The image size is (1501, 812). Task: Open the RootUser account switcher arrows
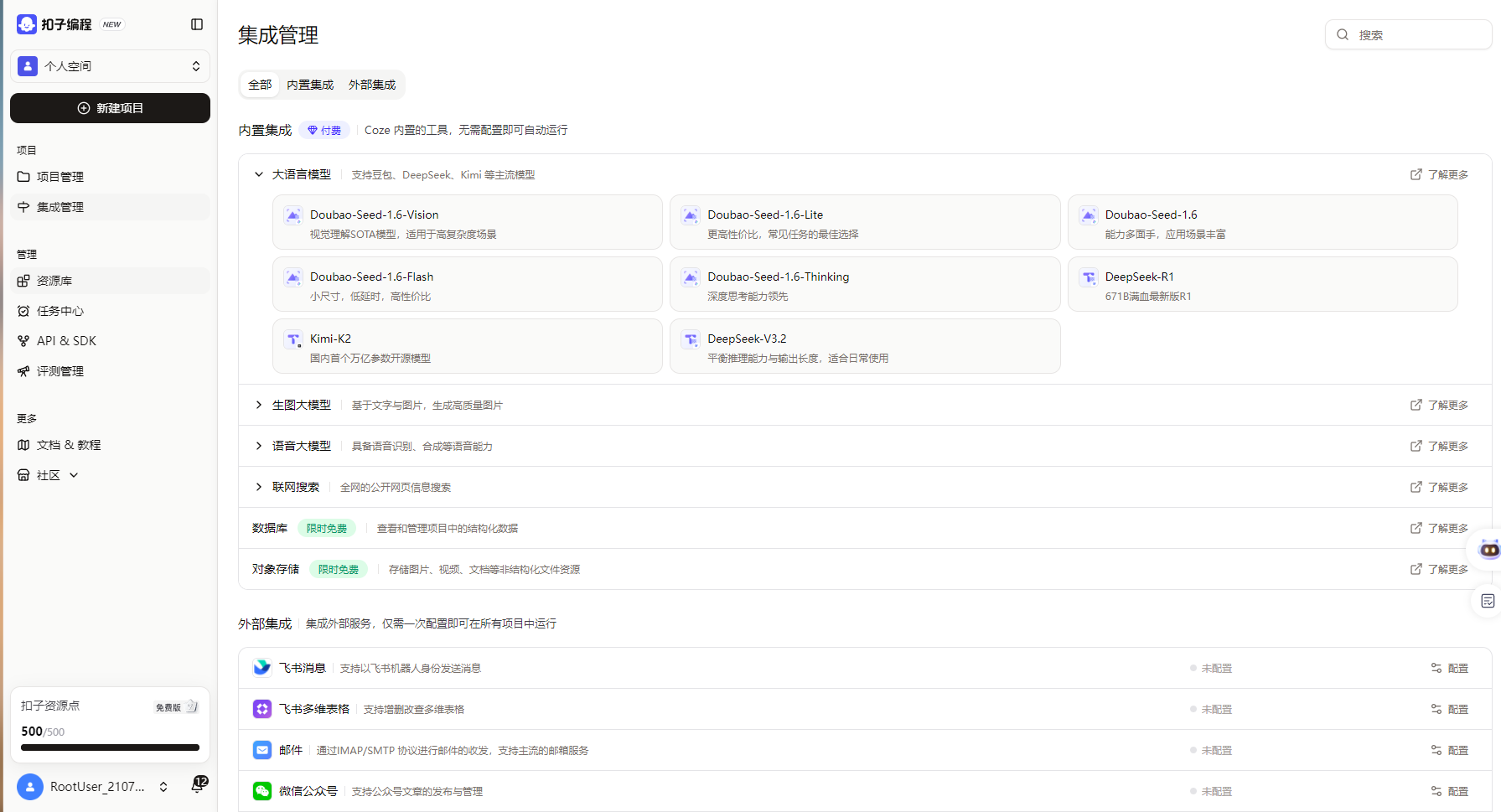pyautogui.click(x=163, y=787)
